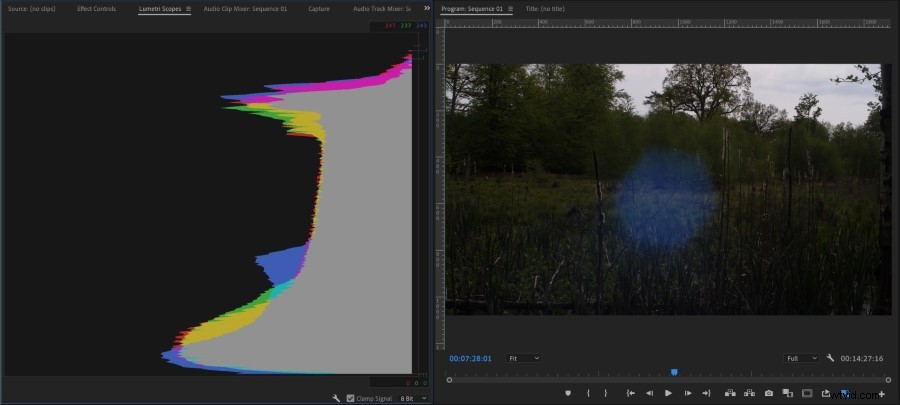Open the Lumetri Scopes panel menu icon
The image size is (900, 405).
tap(188, 9)
